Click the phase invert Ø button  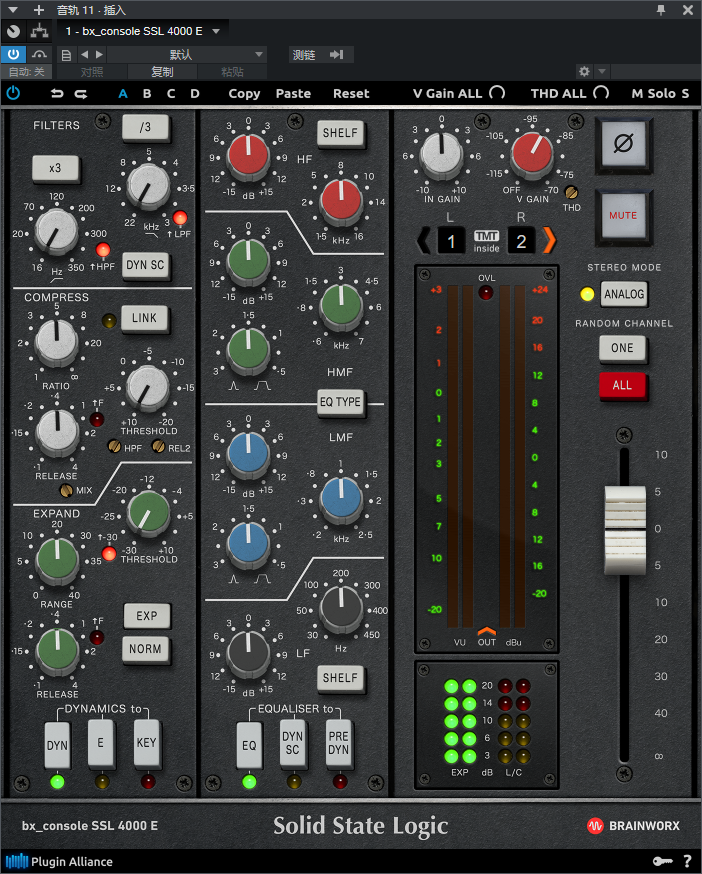623,144
